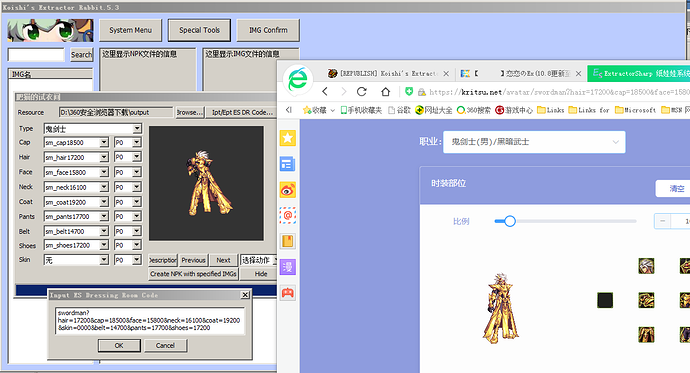Click Create NPK with specified IMGs
Viewport: 690px width, 373px height.
pyautogui.click(x=193, y=274)
